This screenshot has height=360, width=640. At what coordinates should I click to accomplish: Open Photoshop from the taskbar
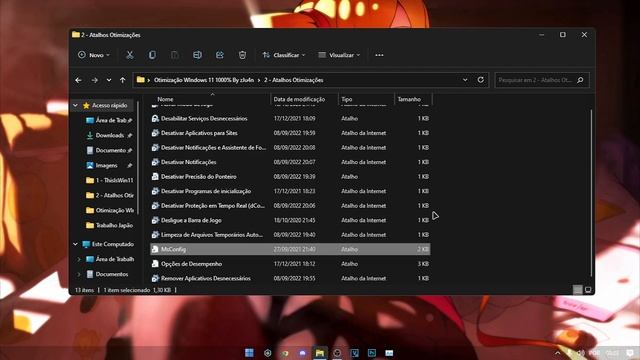pyautogui.click(x=372, y=353)
